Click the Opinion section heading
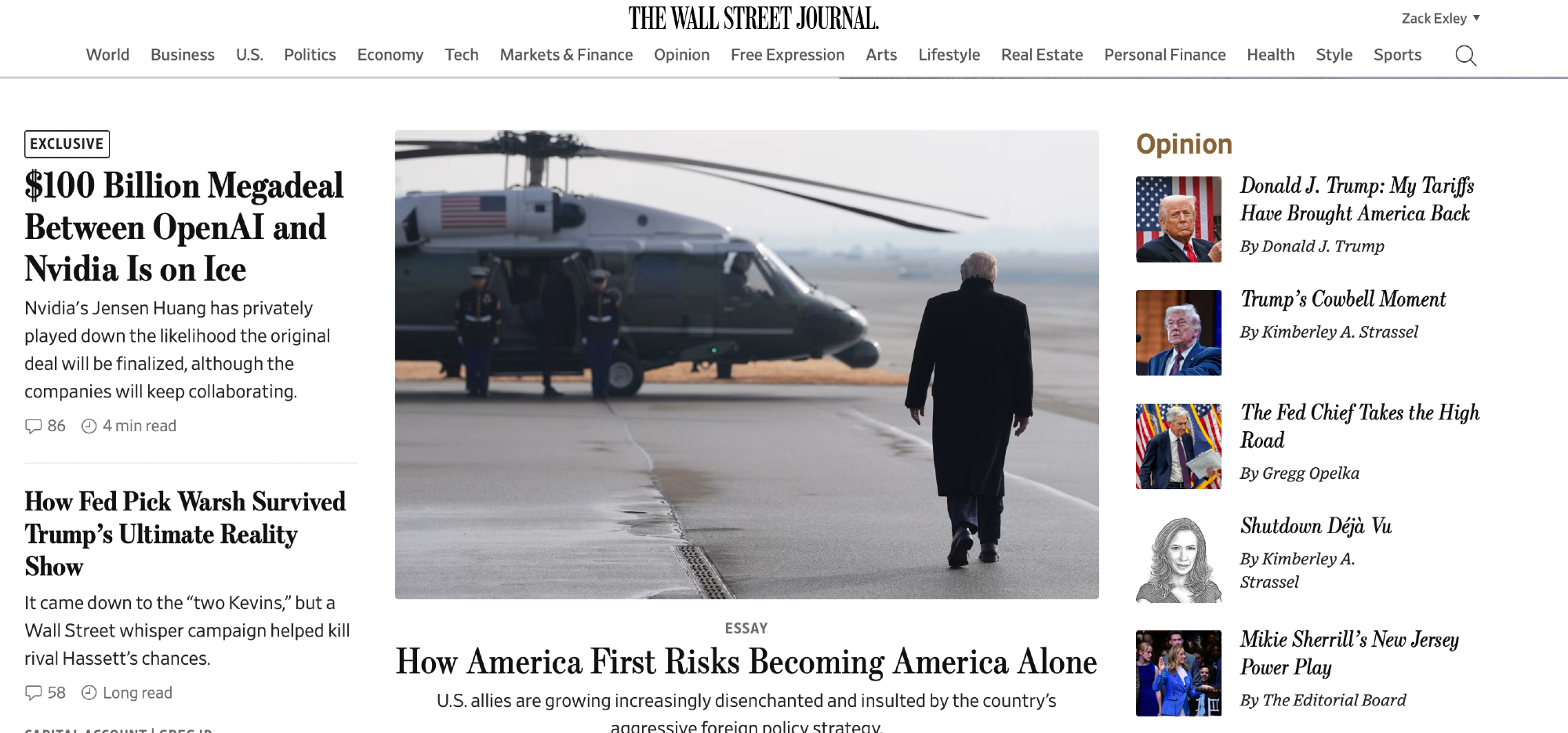Screen dimensions: 1568x733 [x=1184, y=144]
